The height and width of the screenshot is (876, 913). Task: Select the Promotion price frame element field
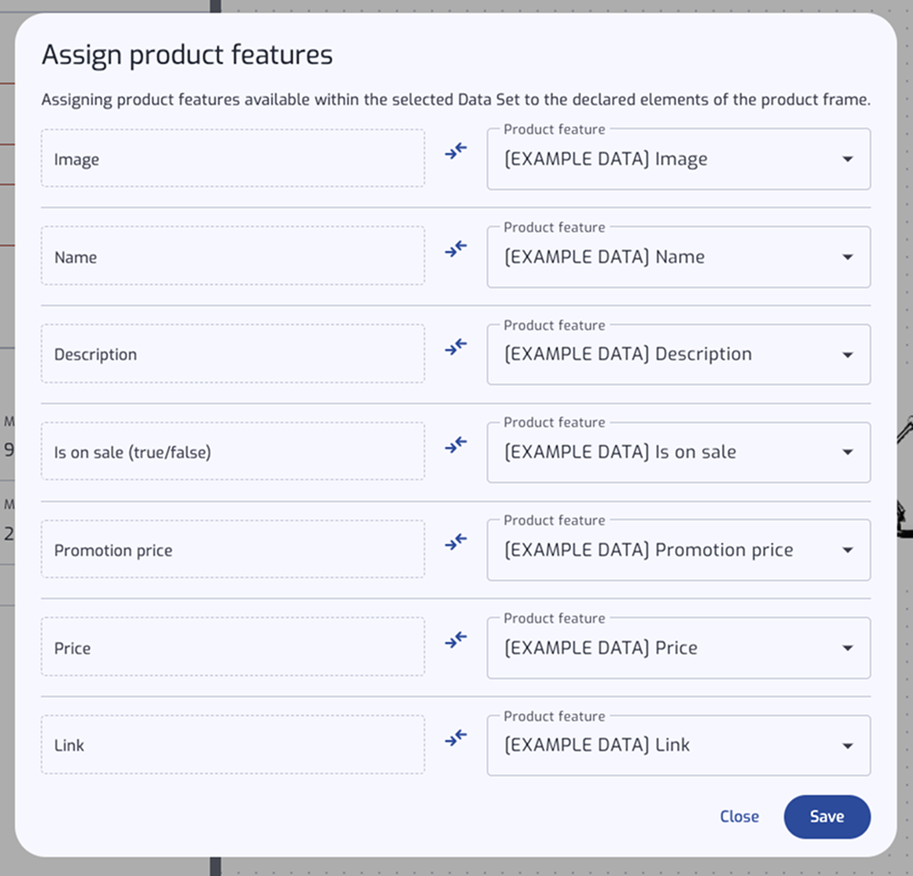click(233, 549)
